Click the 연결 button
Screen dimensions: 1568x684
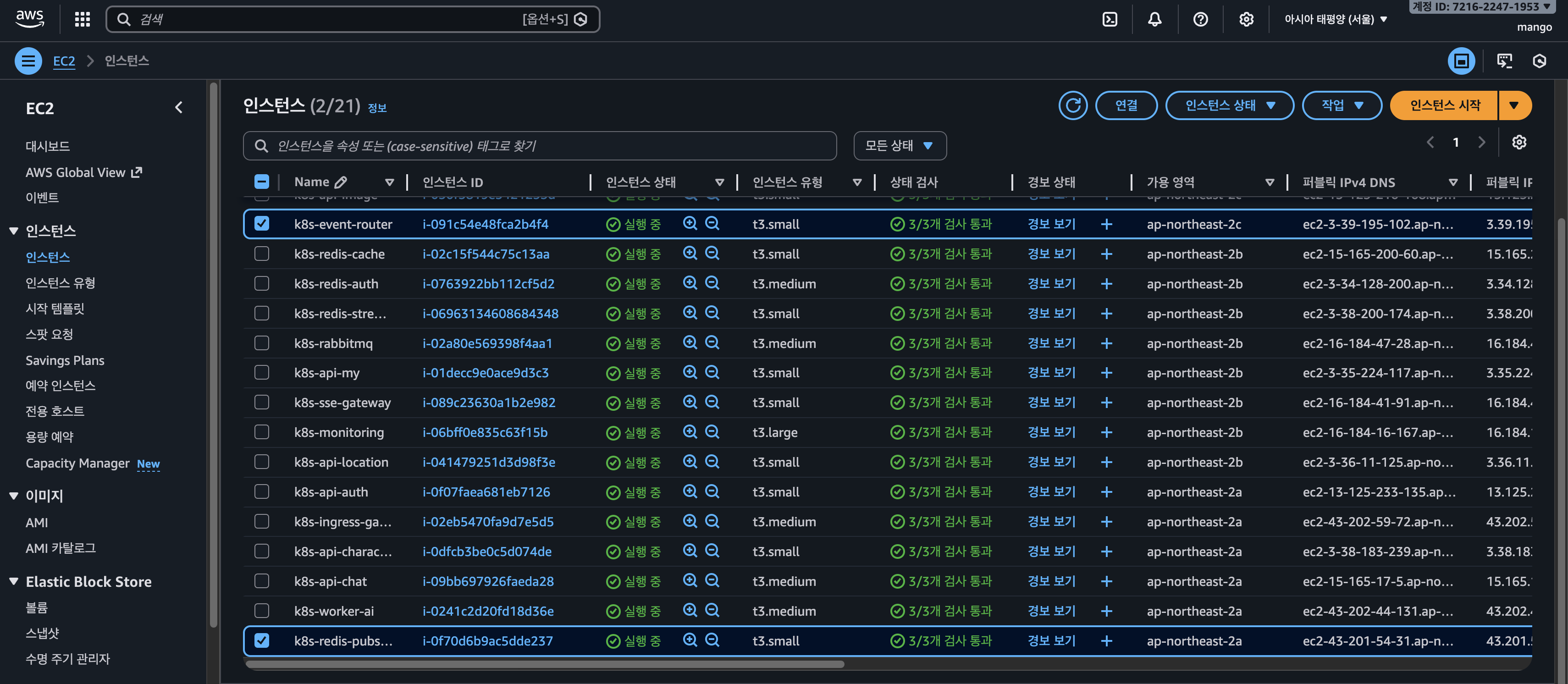coord(1126,105)
